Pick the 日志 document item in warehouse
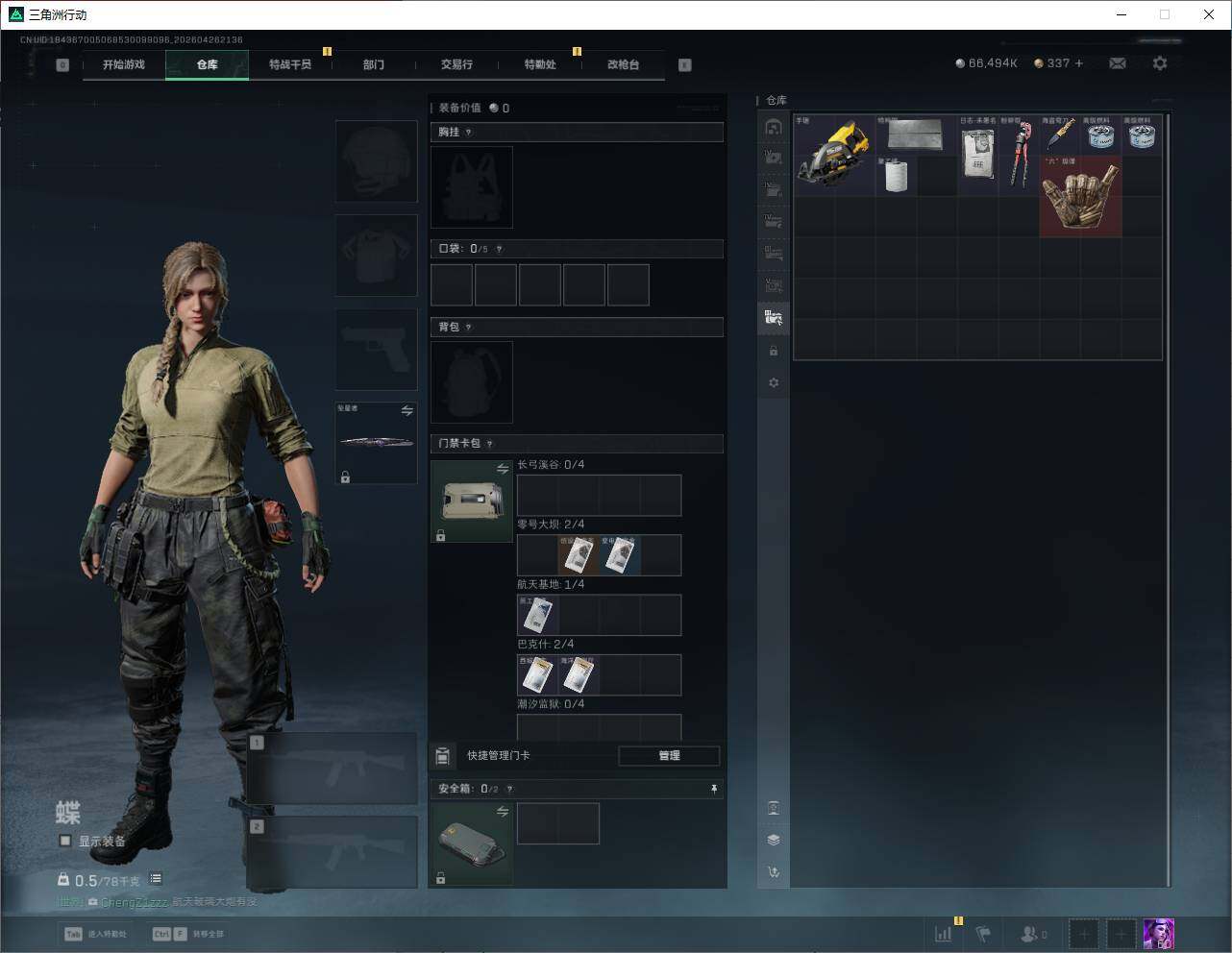Image resolution: width=1232 pixels, height=953 pixels. point(977,155)
